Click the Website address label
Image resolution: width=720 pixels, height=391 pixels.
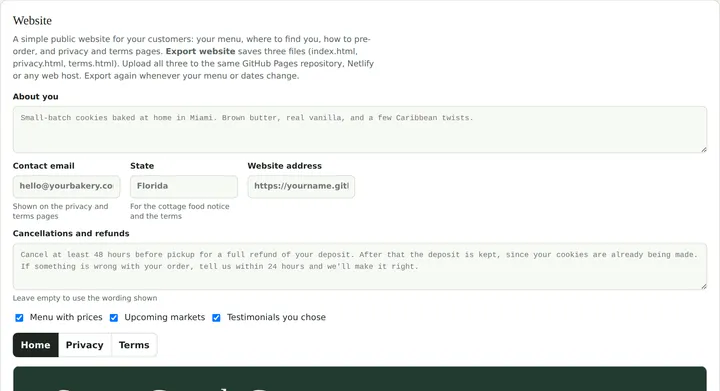point(285,166)
